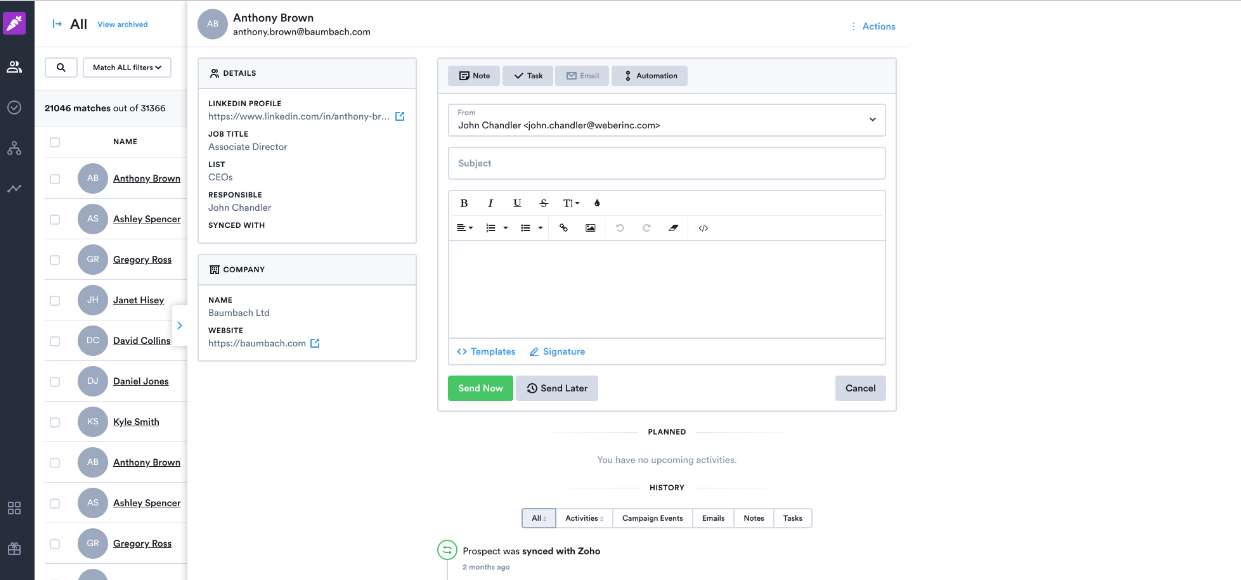Viewport: 1241px width, 580px height.
Task: Click inside the Subject field
Action: tap(664, 162)
